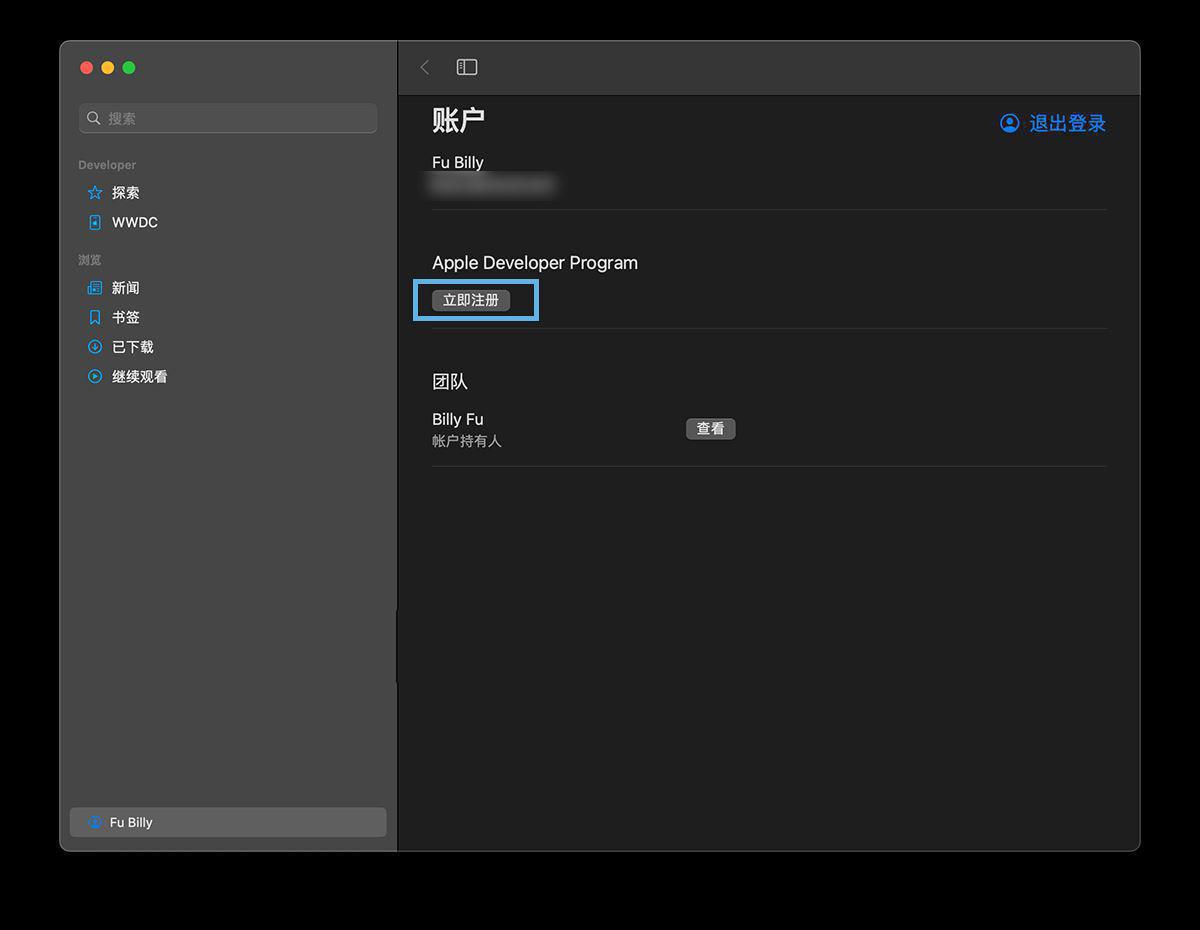Sign out using 退出登录
Image resolution: width=1200 pixels, height=930 pixels.
1066,122
